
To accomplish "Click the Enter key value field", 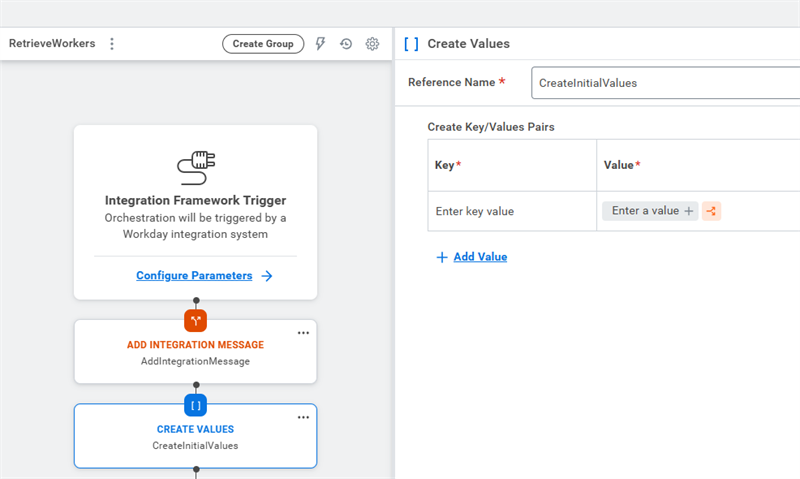I will [x=512, y=211].
